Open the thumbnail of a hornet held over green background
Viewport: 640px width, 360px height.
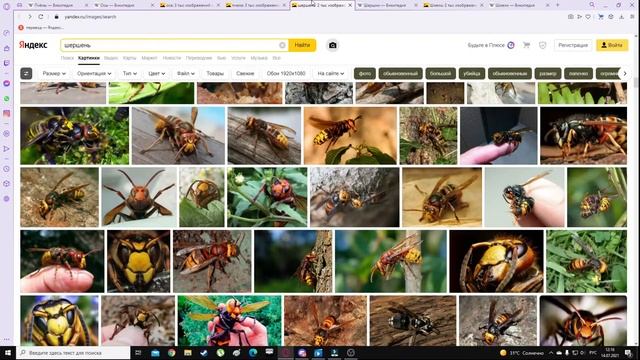(x=230, y=321)
